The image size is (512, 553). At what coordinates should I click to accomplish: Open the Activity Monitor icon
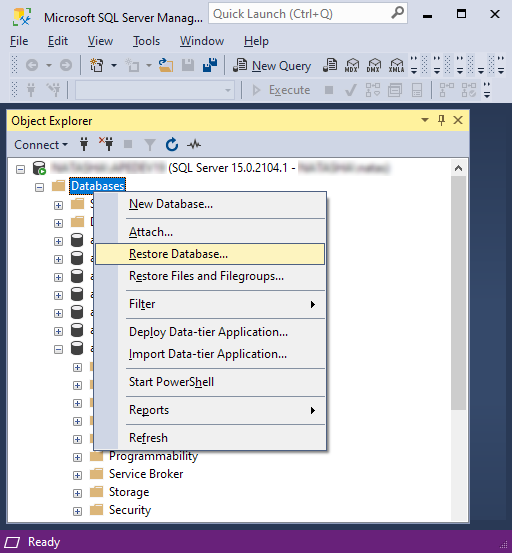point(194,144)
